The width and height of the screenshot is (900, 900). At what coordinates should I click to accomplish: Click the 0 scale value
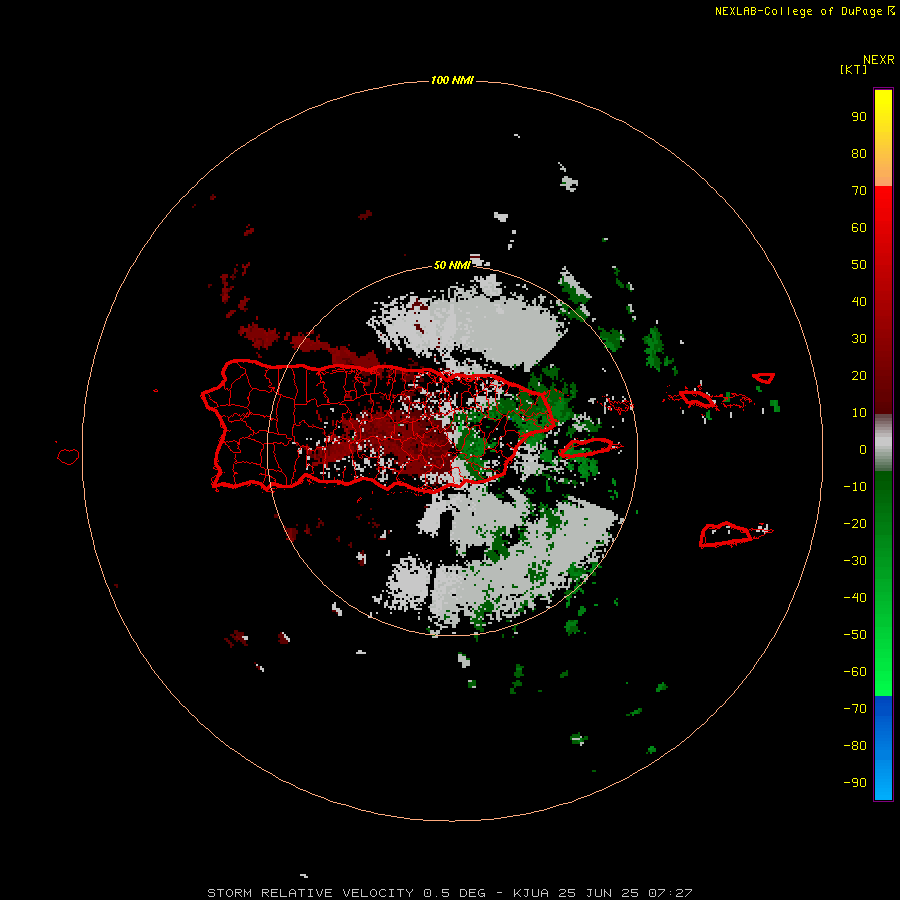click(863, 449)
